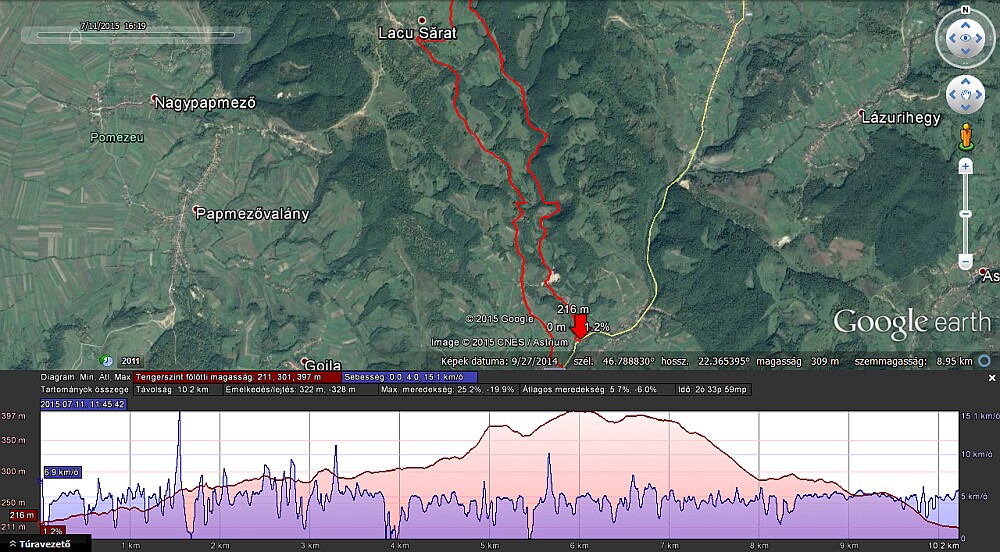This screenshot has height=552, width=1000.
Task: Close the elevation profile panel
Action: pyautogui.click(x=991, y=378)
